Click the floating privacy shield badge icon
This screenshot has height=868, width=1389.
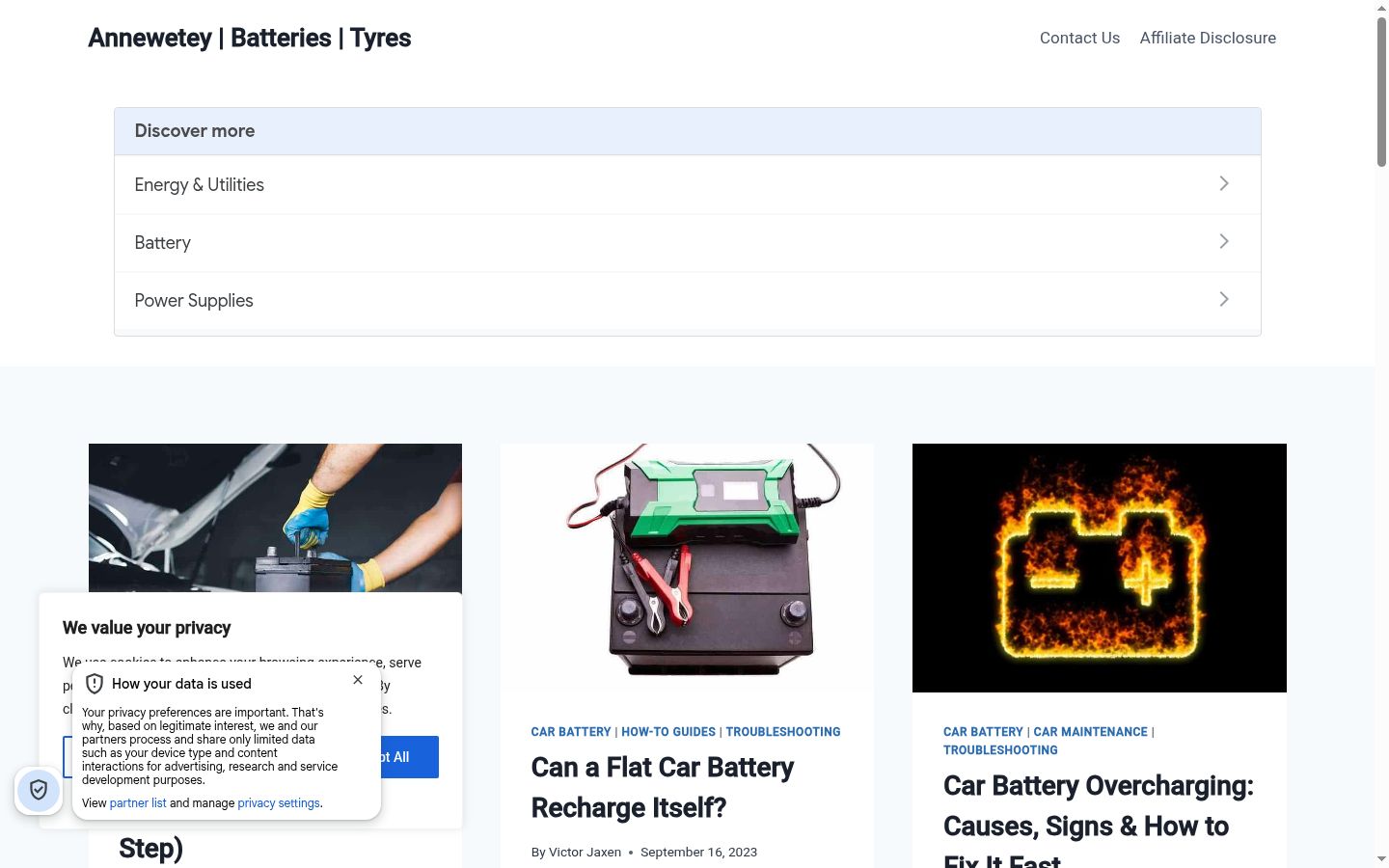[x=39, y=791]
